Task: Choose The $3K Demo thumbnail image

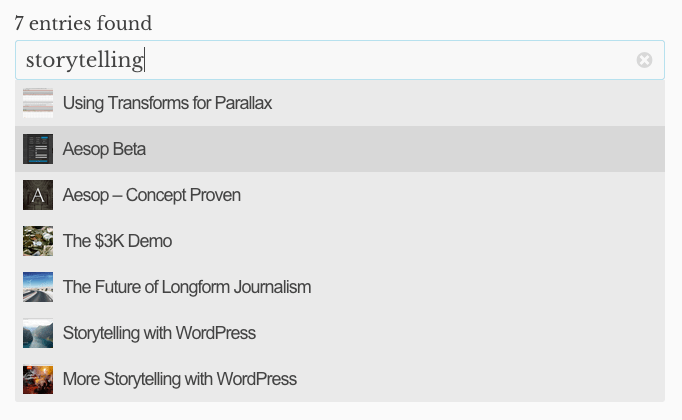Action: pyautogui.click(x=38, y=241)
